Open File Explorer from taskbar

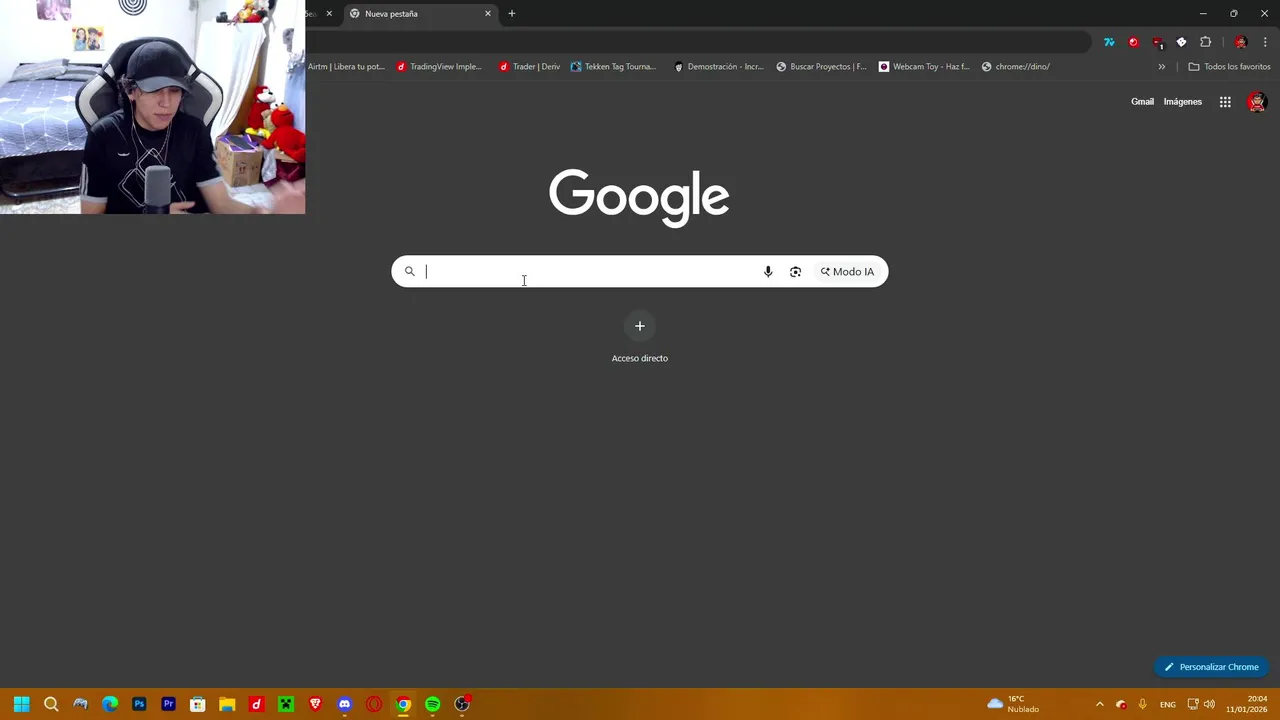pyautogui.click(x=227, y=704)
